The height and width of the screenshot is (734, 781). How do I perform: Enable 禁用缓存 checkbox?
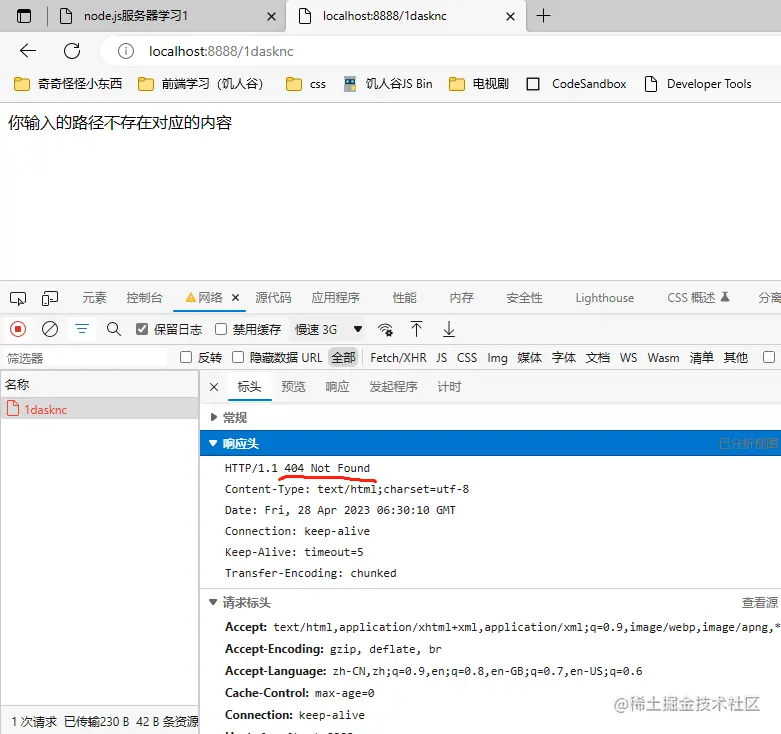(x=221, y=329)
